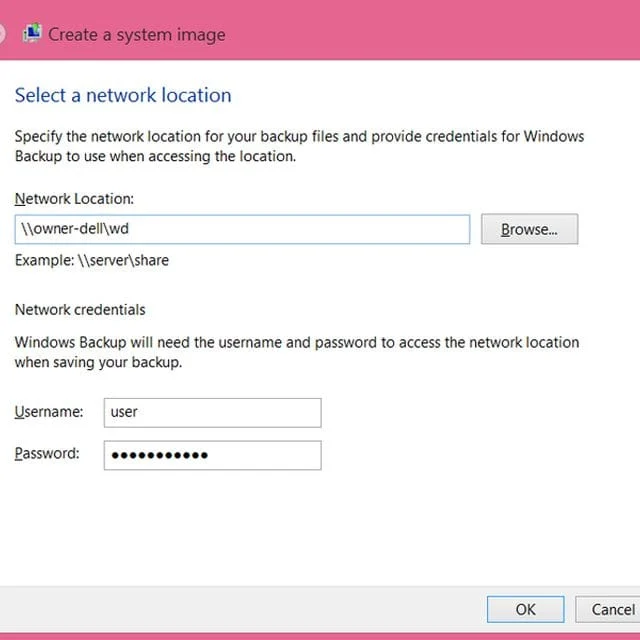Select the Username input box
640x640 pixels.
point(212,413)
